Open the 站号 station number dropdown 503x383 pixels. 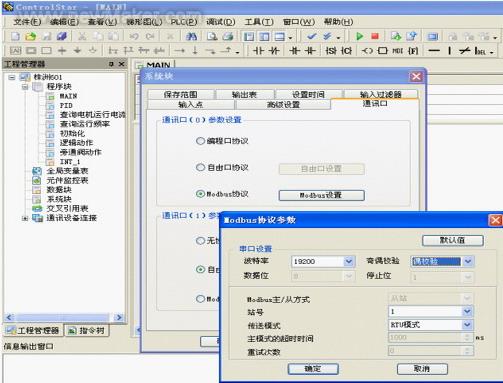pyautogui.click(x=467, y=311)
